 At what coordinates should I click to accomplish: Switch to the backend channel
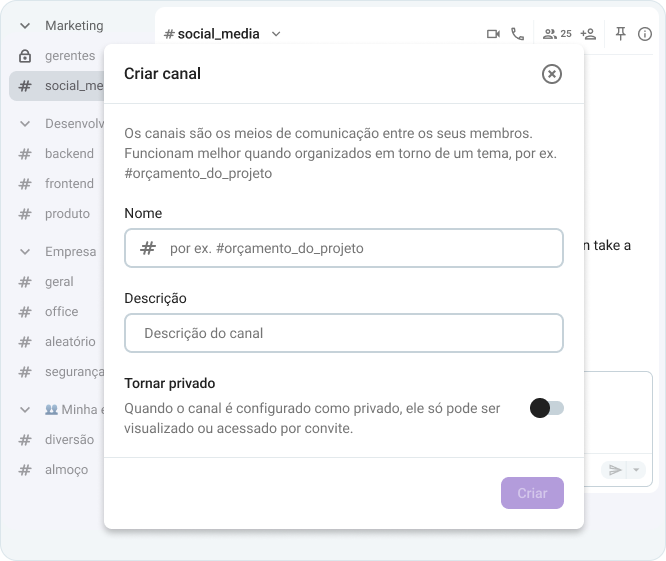(x=69, y=154)
